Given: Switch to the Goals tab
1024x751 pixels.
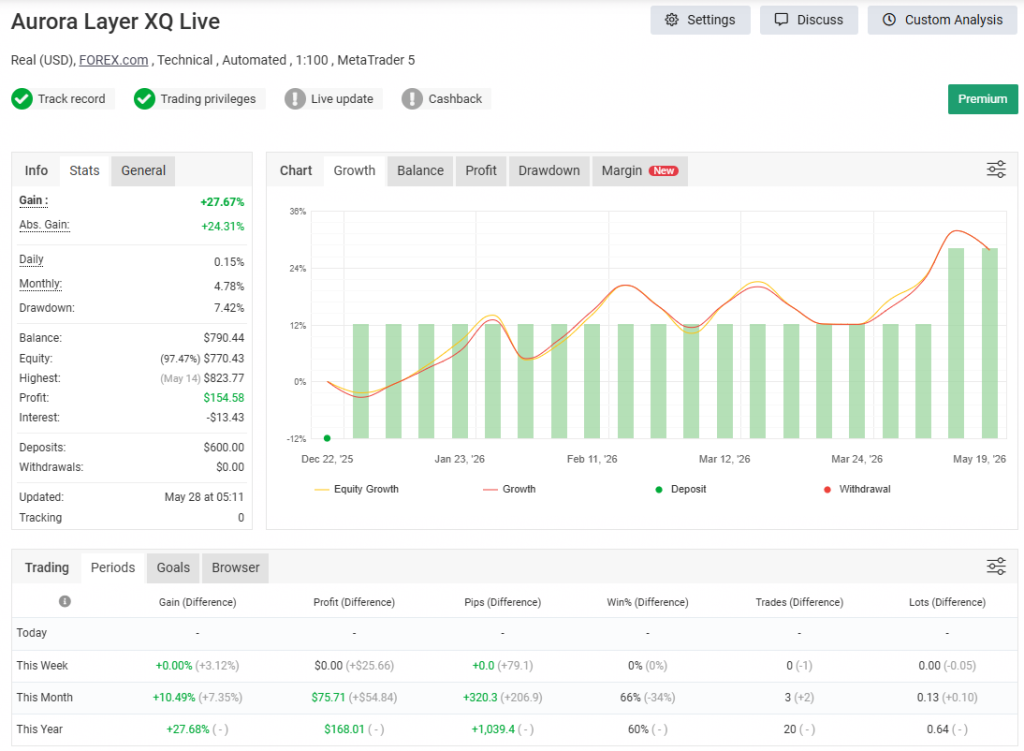Looking at the screenshot, I should point(173,567).
